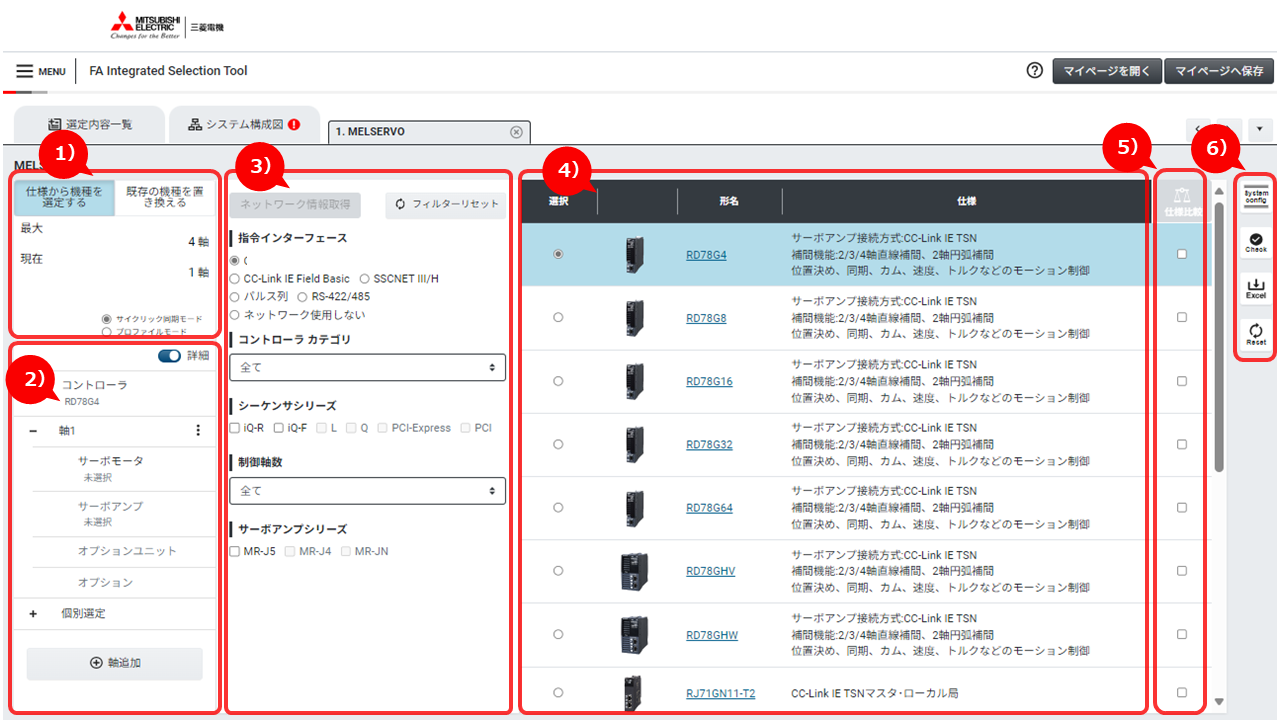Click the RD78G8 product image
This screenshot has height=720, width=1280.
click(634, 317)
